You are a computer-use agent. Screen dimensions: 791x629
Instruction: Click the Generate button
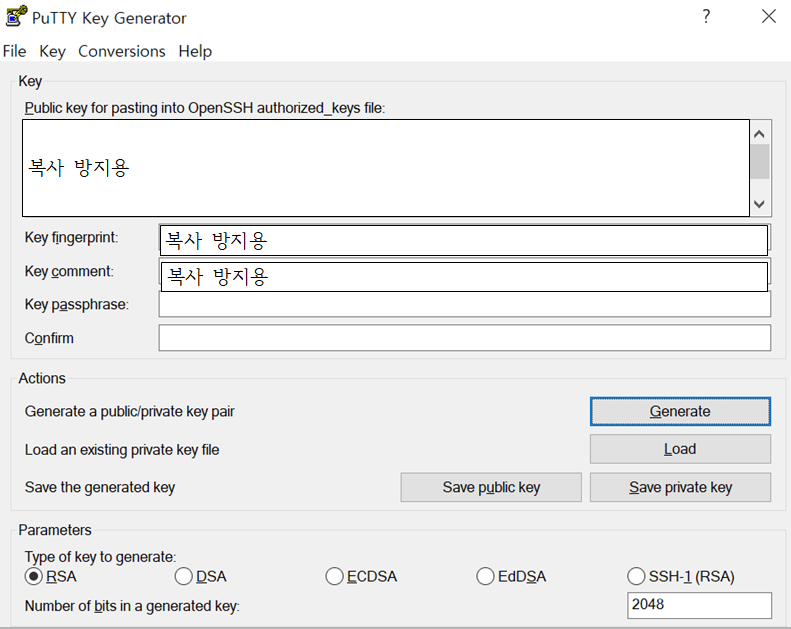pos(680,411)
